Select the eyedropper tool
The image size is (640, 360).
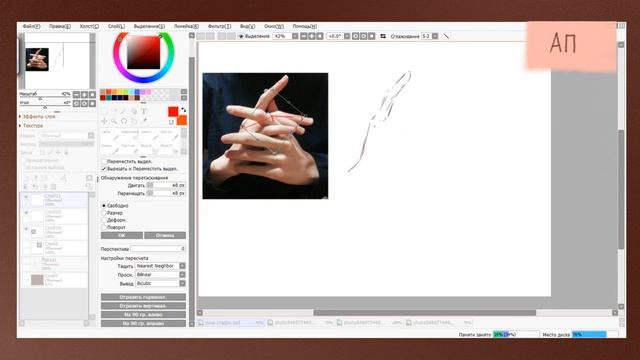coord(144,121)
